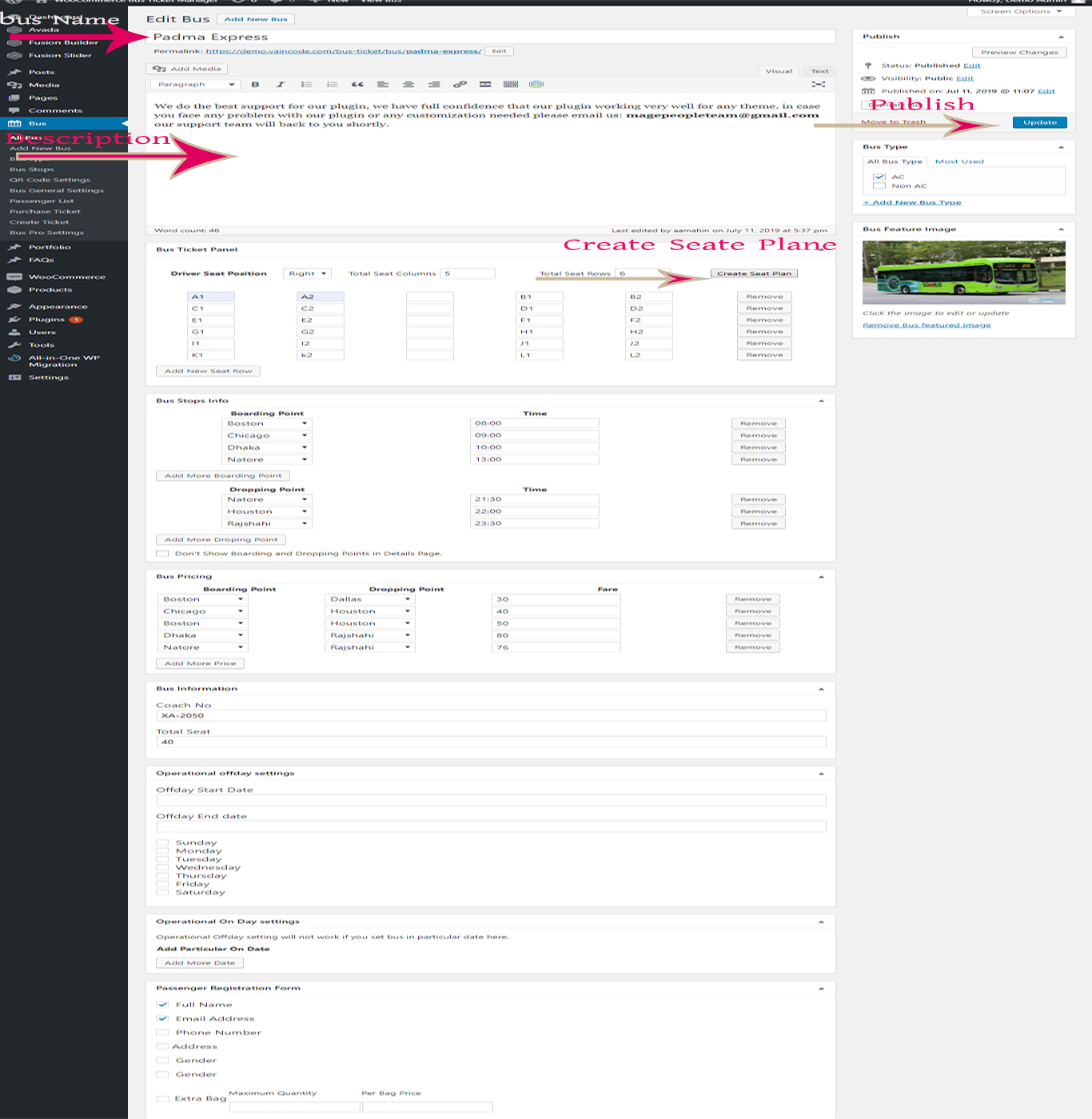Click the insert link icon
The height and width of the screenshot is (1119, 1092).
click(x=460, y=85)
